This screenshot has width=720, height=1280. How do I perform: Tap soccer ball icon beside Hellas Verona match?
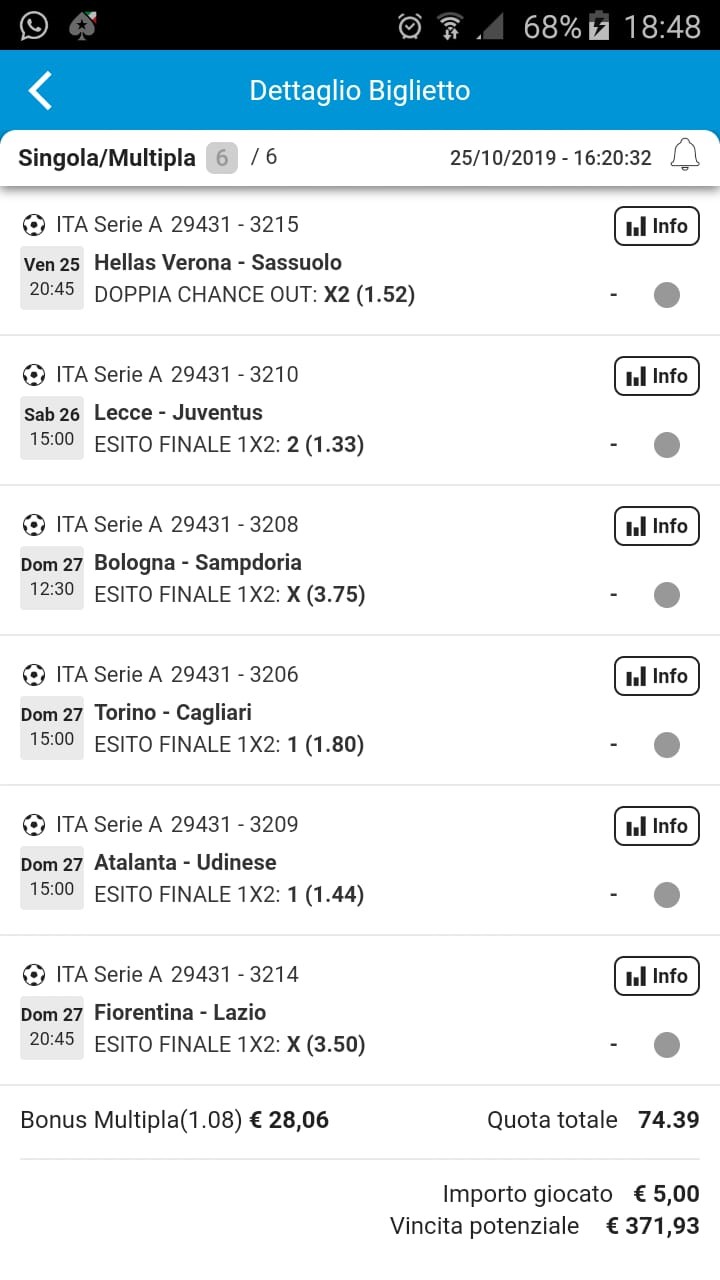34,225
